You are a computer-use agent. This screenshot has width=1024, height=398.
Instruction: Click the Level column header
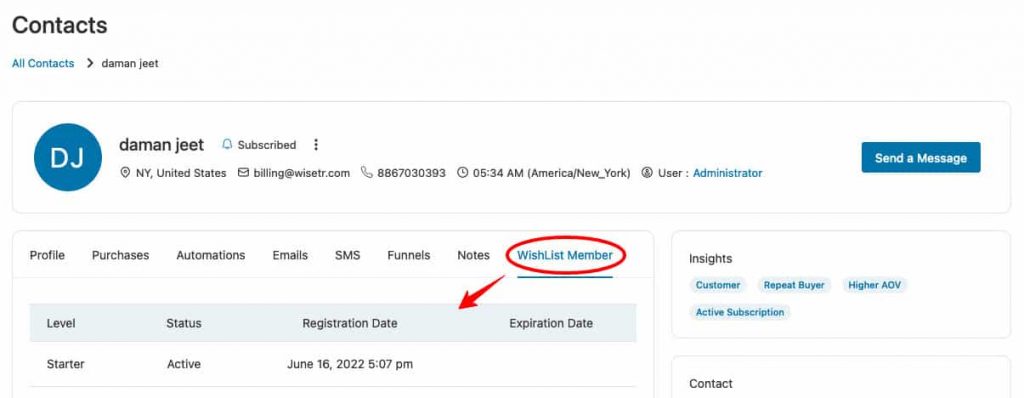[61, 323]
